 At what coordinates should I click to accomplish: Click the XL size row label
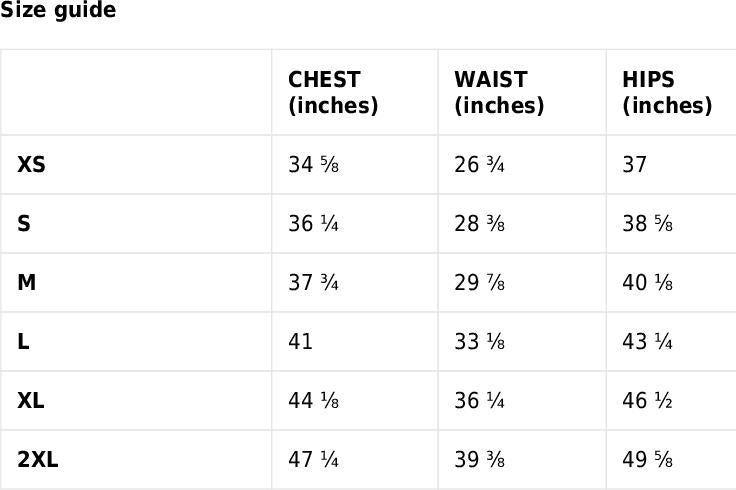click(x=31, y=401)
